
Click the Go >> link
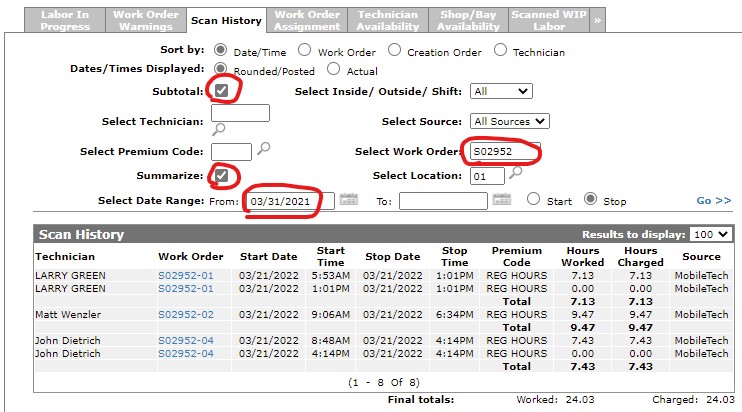point(713,201)
